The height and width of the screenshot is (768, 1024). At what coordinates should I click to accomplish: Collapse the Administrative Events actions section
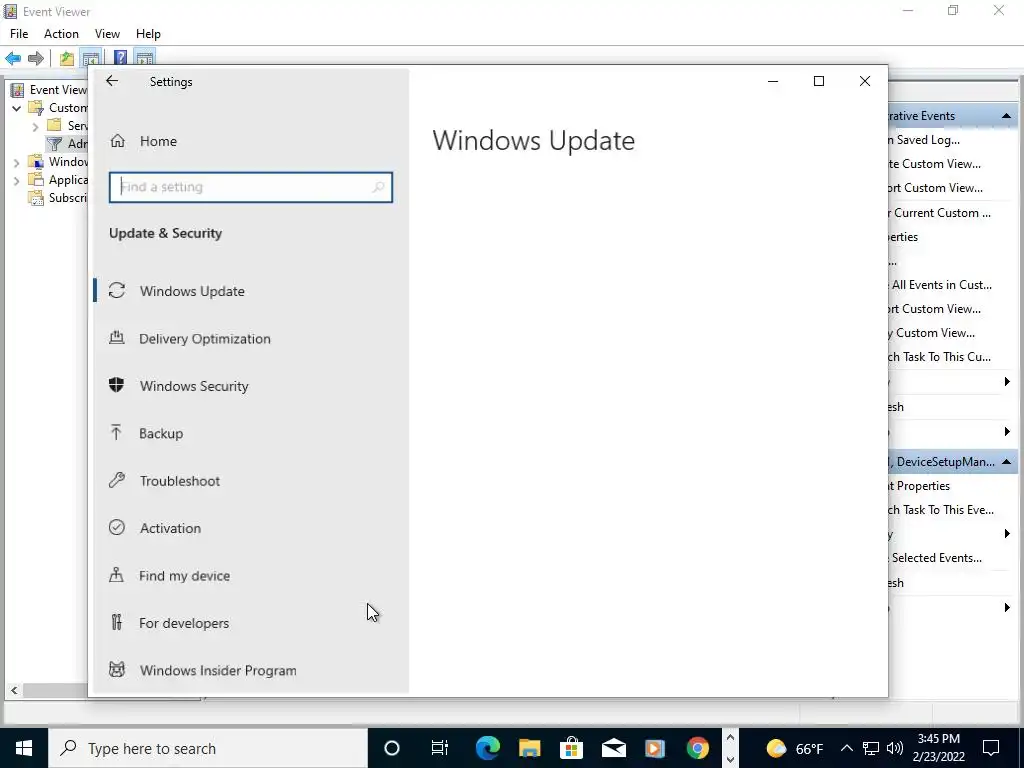1006,116
